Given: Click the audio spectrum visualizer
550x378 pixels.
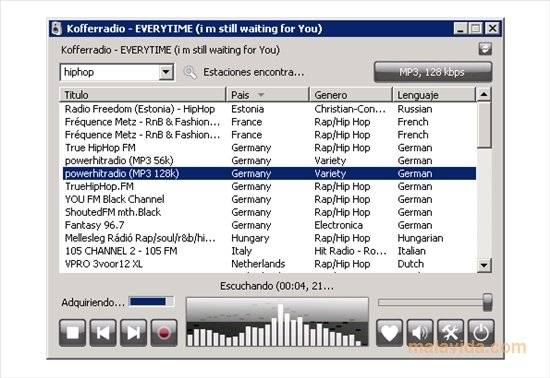Looking at the screenshot, I should pyautogui.click(x=277, y=322).
